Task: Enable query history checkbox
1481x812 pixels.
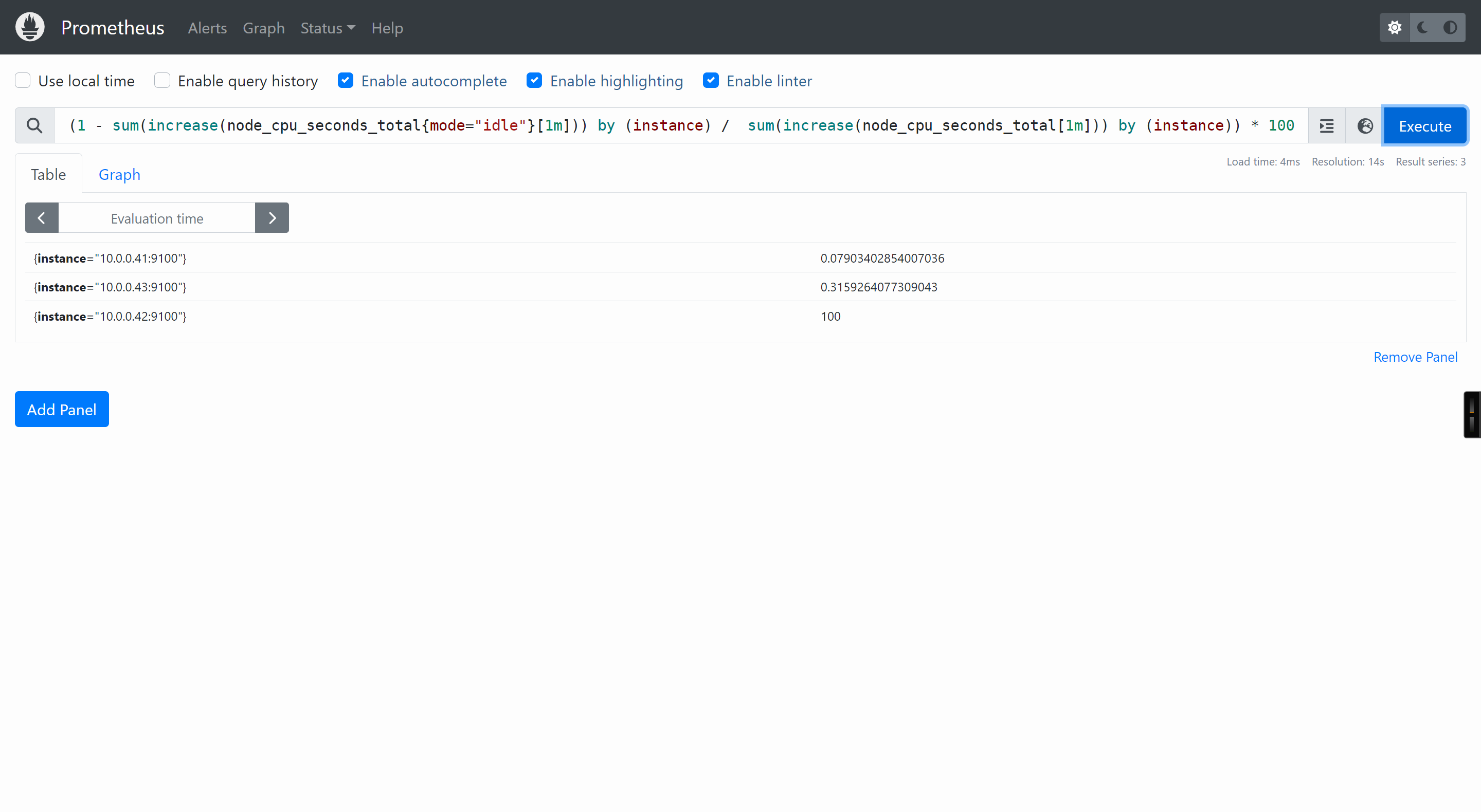Action: coord(162,81)
